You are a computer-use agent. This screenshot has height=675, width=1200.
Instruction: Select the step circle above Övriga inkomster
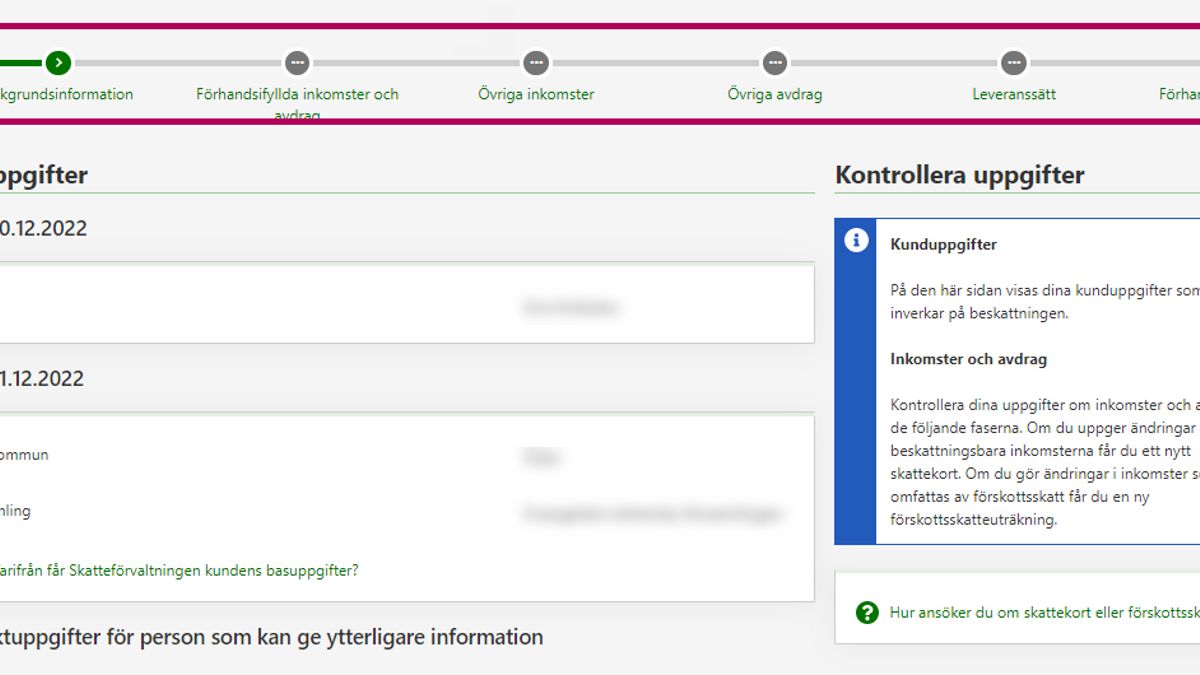[536, 63]
